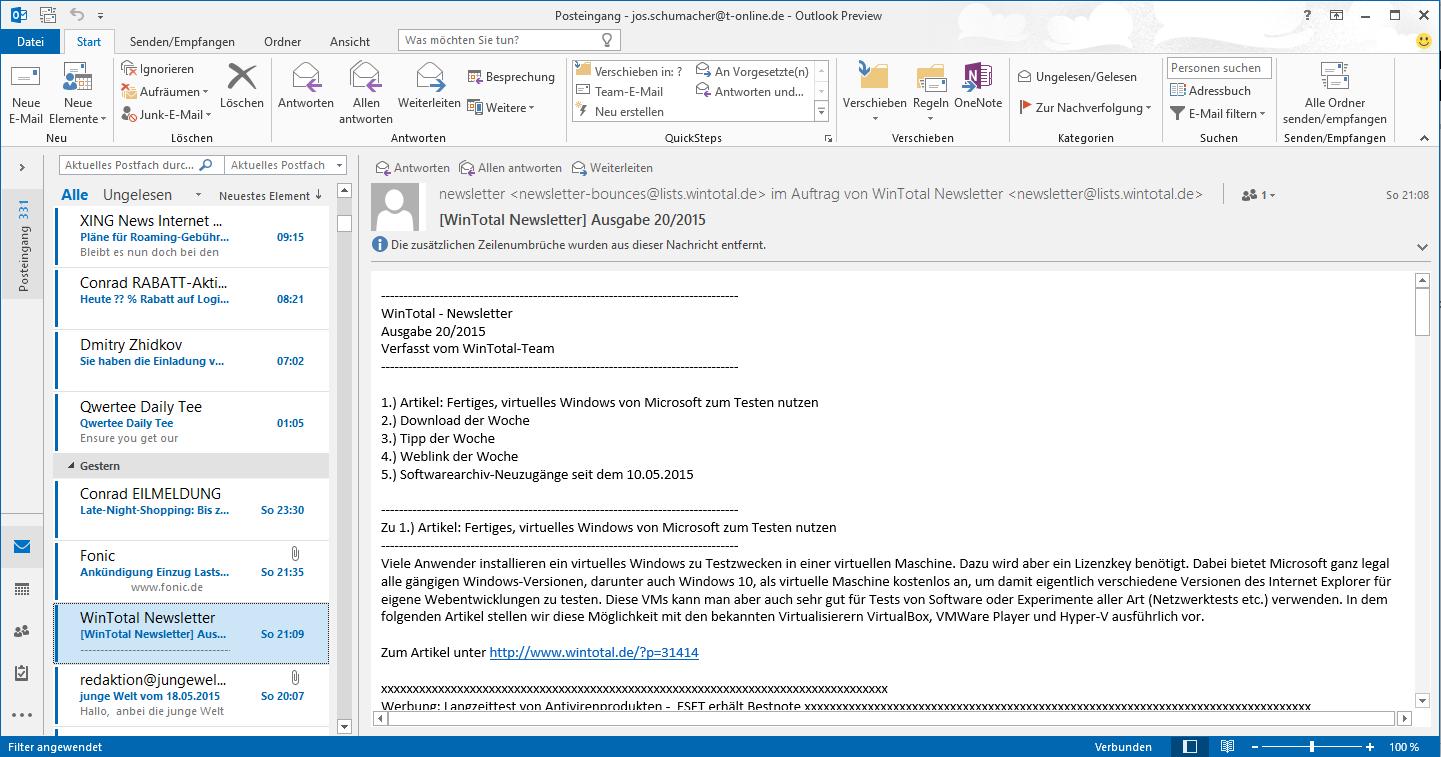Select the Antworten und... quick step
The image size is (1441, 757).
pyautogui.click(x=751, y=92)
